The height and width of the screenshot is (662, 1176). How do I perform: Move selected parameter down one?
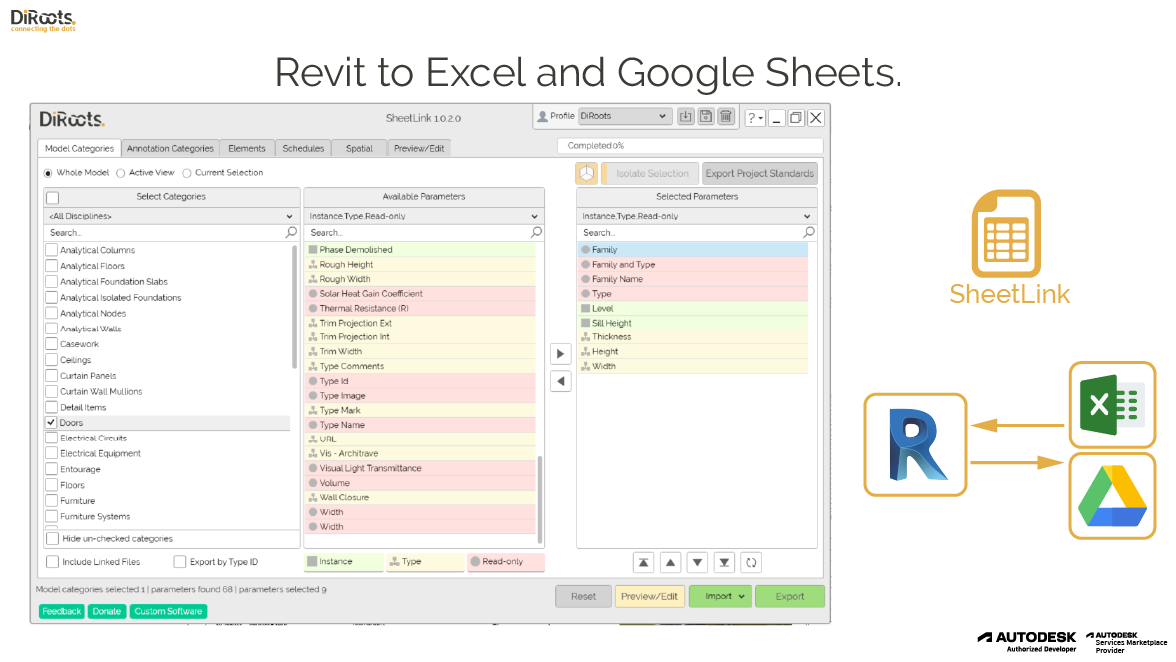[x=698, y=562]
